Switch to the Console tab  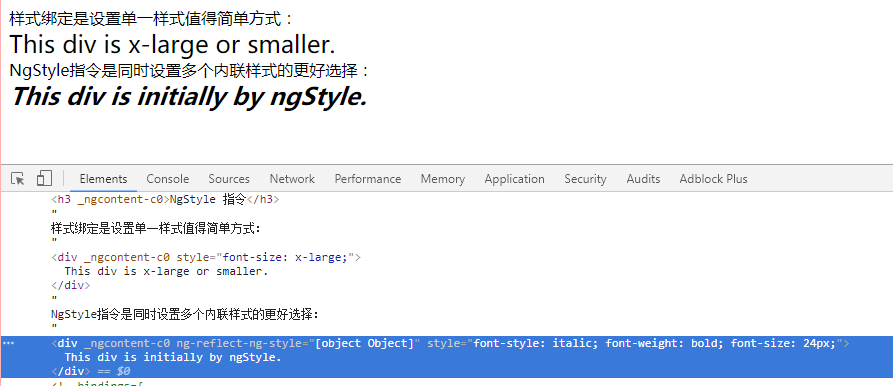tap(167, 179)
